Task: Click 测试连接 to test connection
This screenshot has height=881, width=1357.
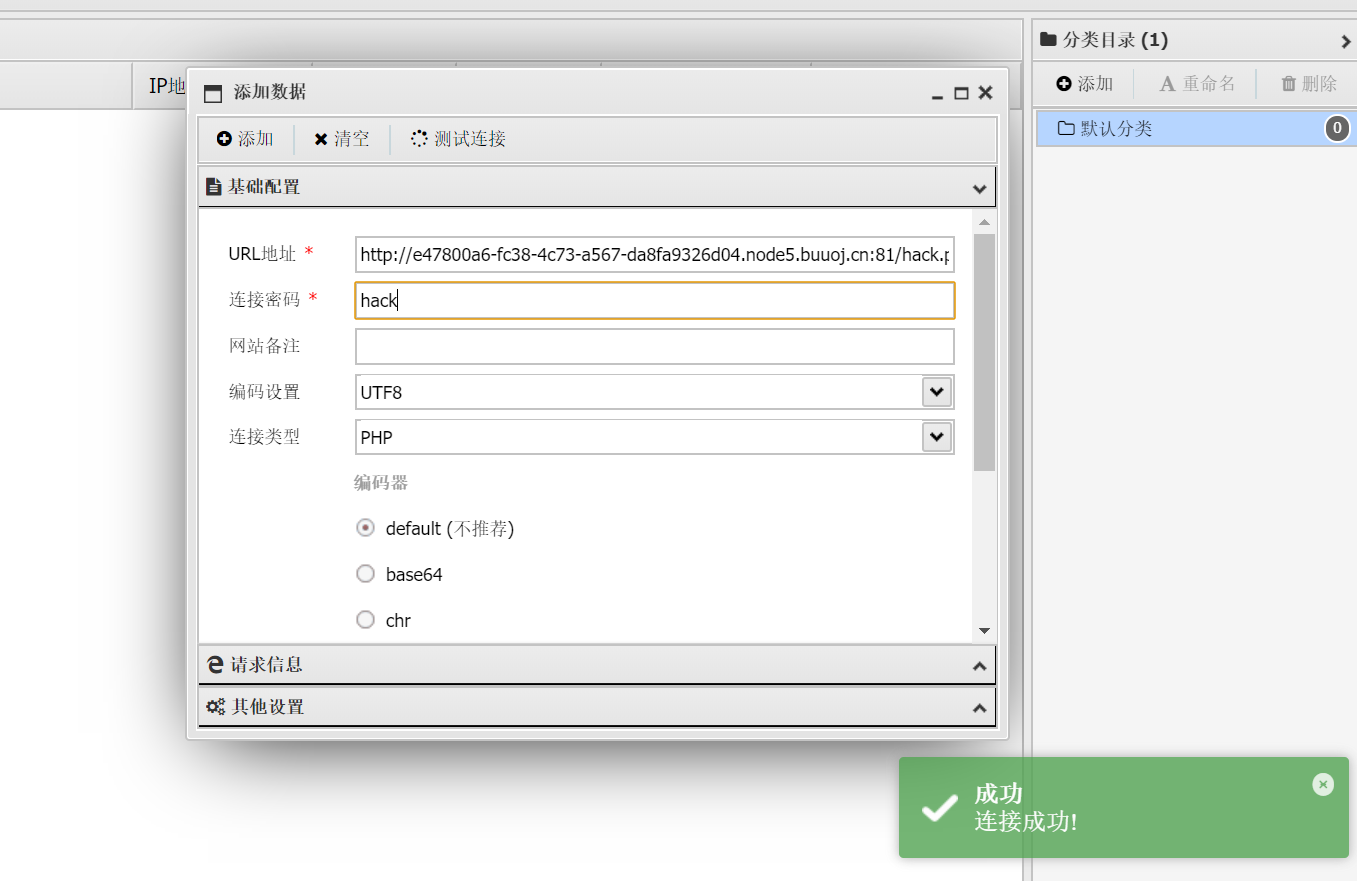Action: pyautogui.click(x=458, y=139)
